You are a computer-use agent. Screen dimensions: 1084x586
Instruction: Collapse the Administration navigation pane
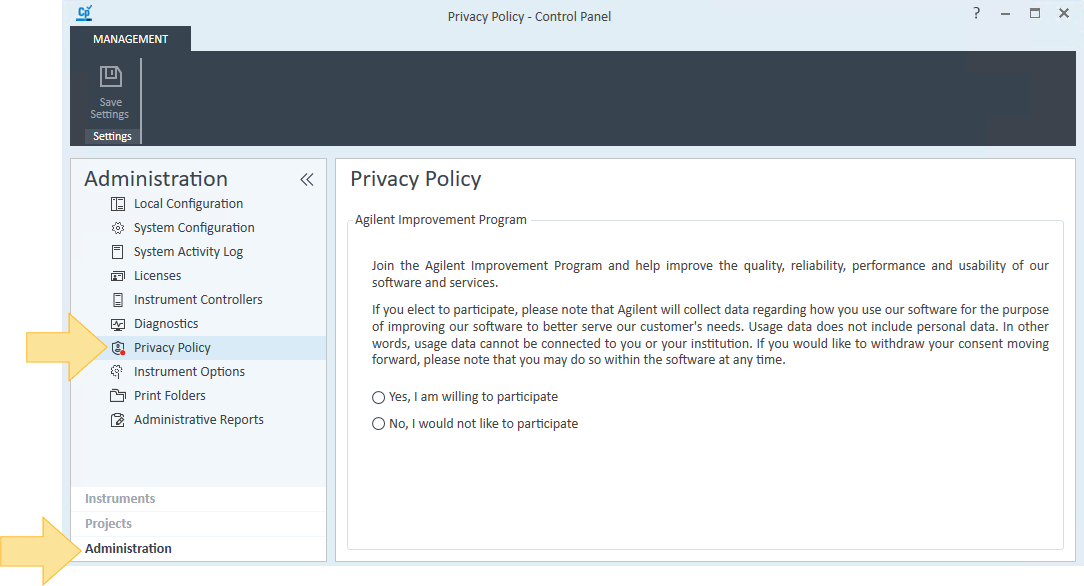(307, 180)
